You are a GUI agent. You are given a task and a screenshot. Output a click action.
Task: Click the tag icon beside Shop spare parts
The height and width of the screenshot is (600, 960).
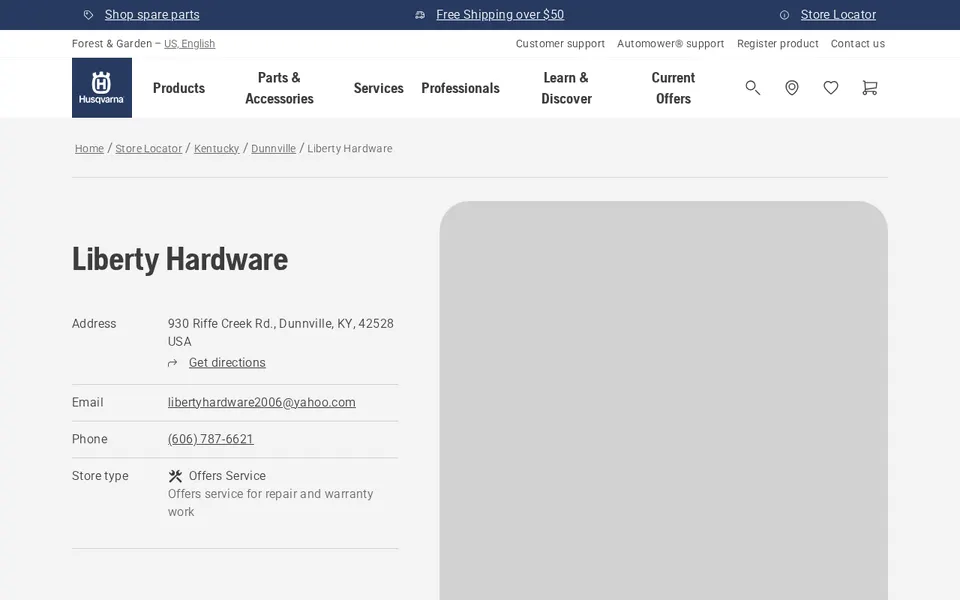tap(88, 15)
